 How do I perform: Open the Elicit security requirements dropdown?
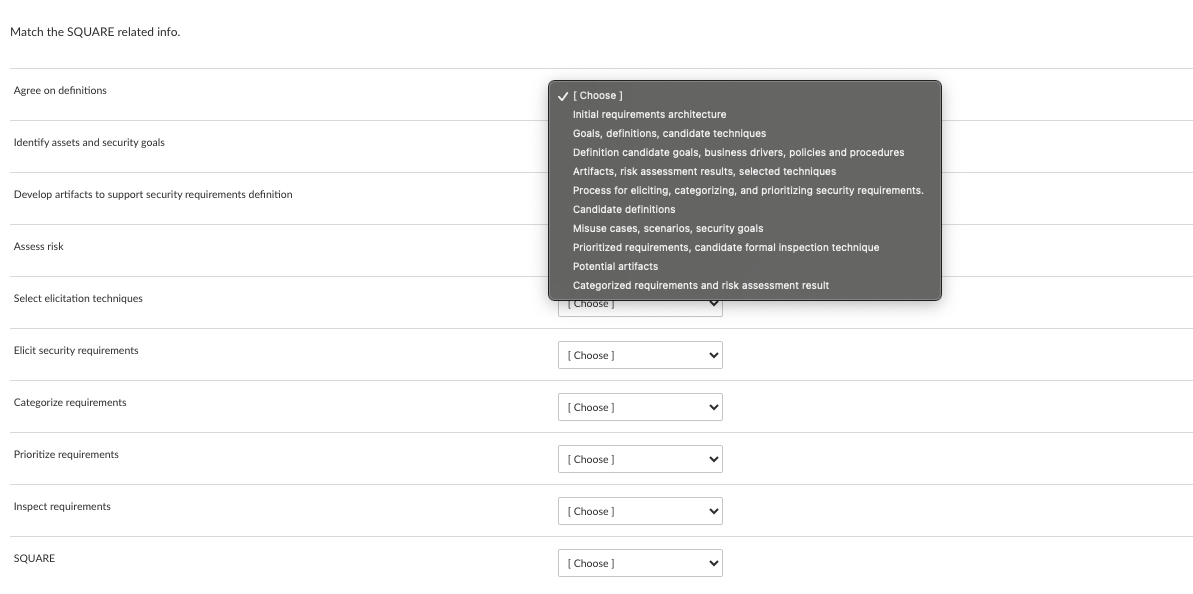(640, 355)
